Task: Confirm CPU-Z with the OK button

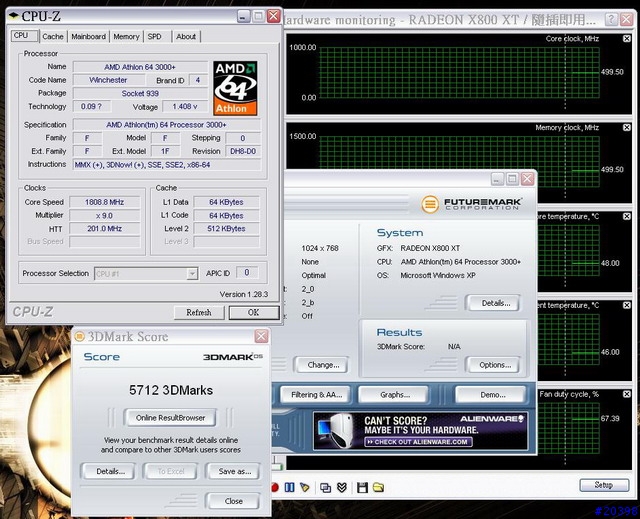Action: pyautogui.click(x=253, y=313)
